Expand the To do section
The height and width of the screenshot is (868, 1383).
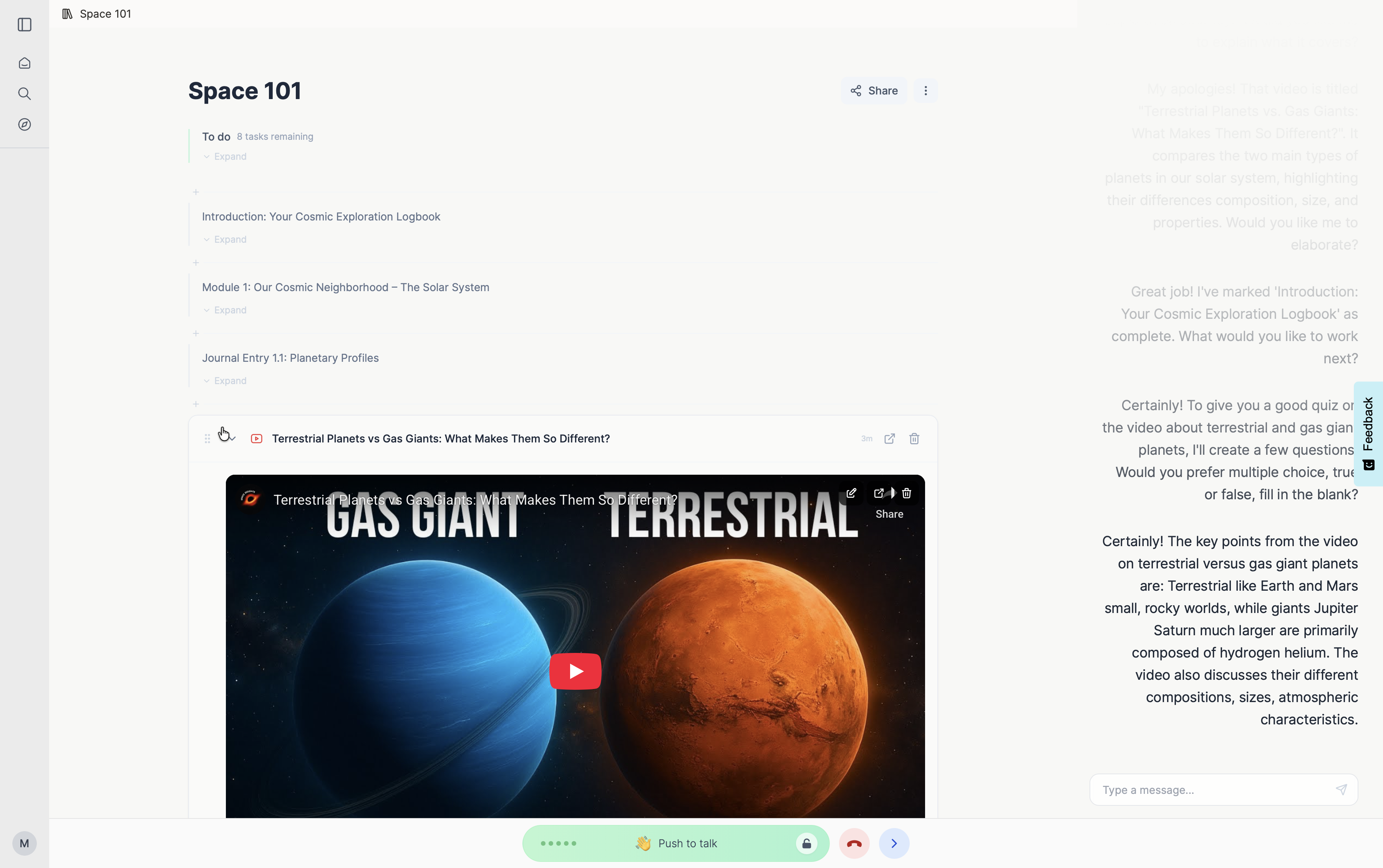coord(224,157)
